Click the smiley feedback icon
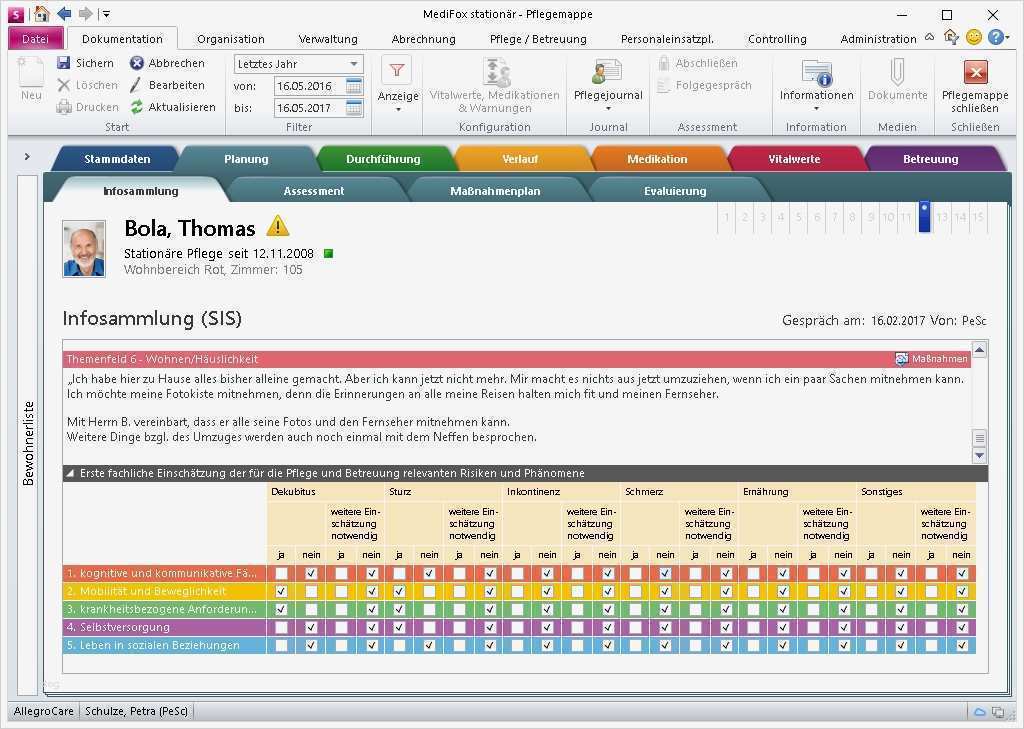The width and height of the screenshot is (1024, 729). pos(973,37)
